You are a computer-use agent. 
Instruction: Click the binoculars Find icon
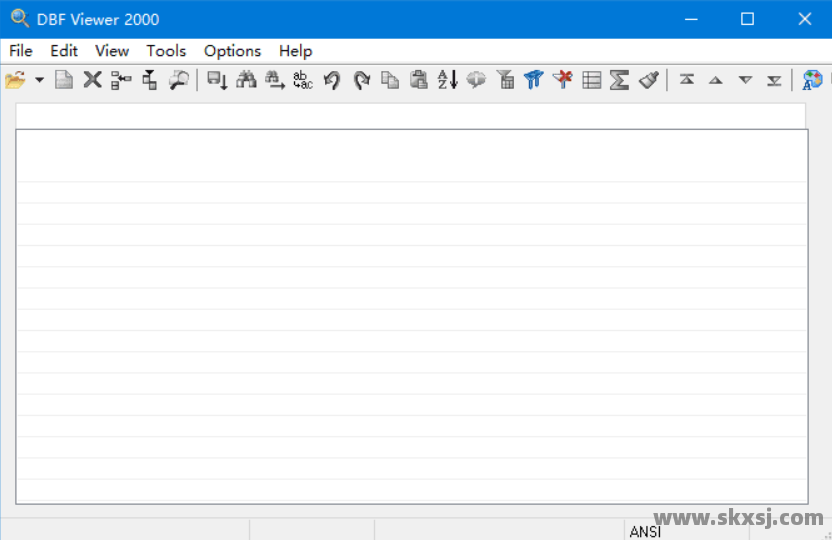(x=246, y=80)
